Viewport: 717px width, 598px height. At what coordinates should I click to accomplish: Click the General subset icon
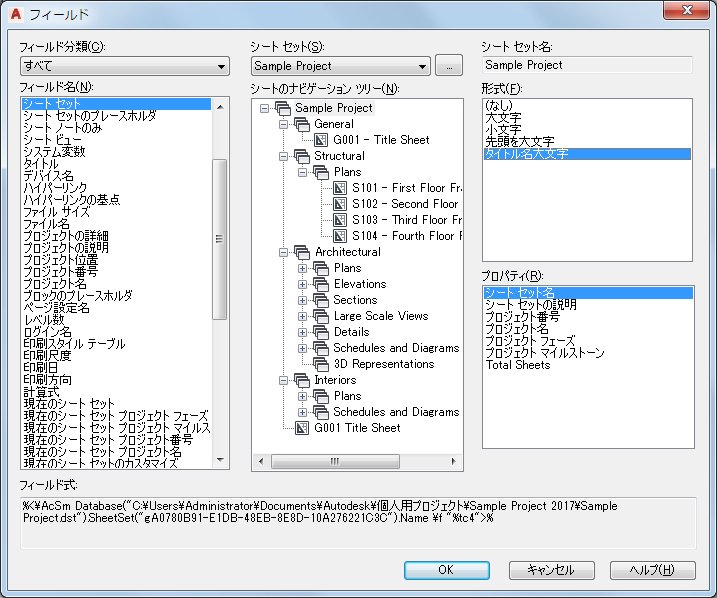pos(302,124)
